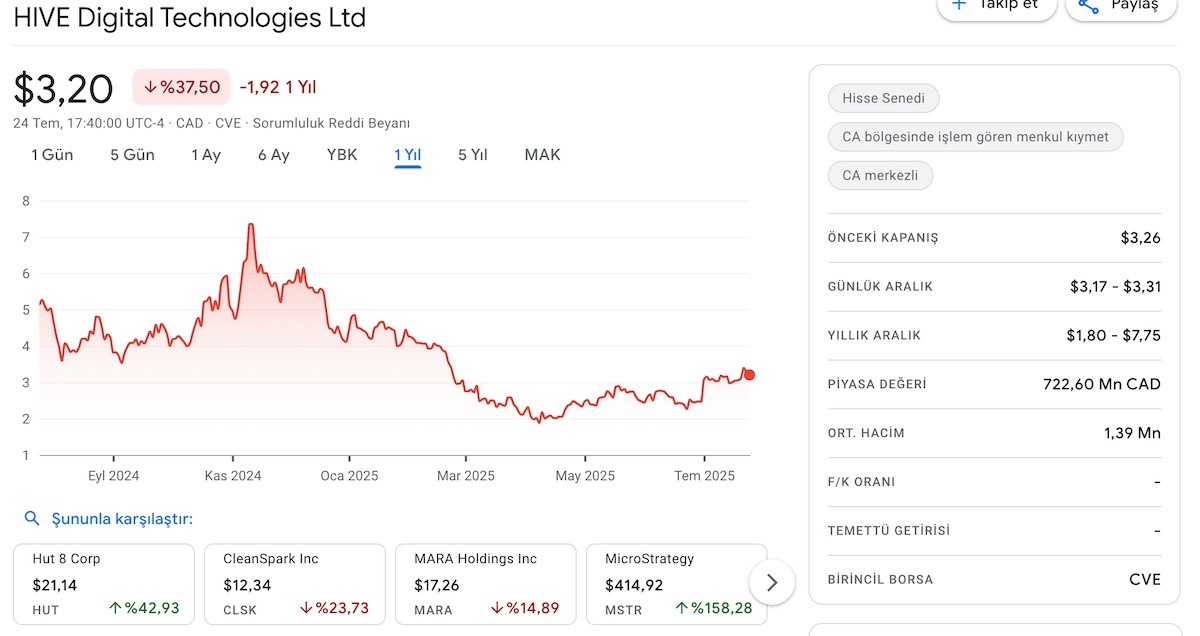Viewport: 1200px width, 636px height.
Task: Click the $1,80 - $7,75 yearly range value
Action: [1114, 336]
